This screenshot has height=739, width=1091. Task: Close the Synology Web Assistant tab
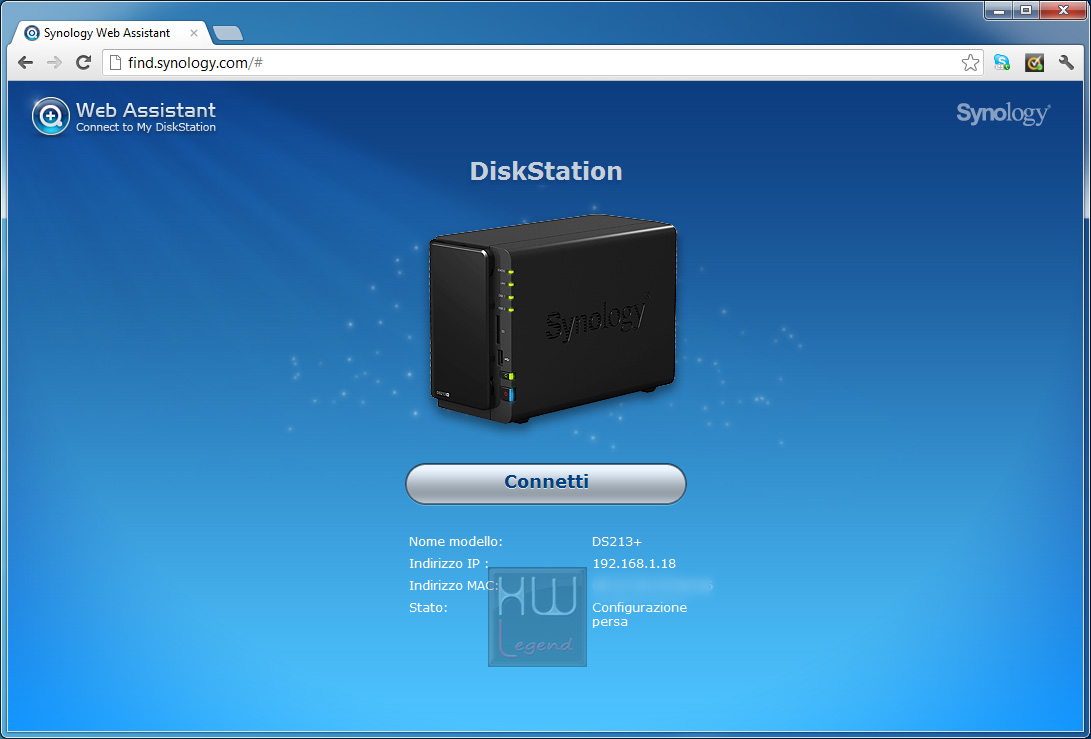194,33
